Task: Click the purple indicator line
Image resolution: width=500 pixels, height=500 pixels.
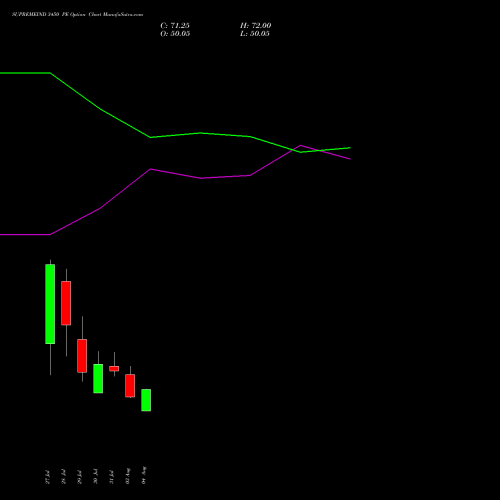Action: [200, 178]
